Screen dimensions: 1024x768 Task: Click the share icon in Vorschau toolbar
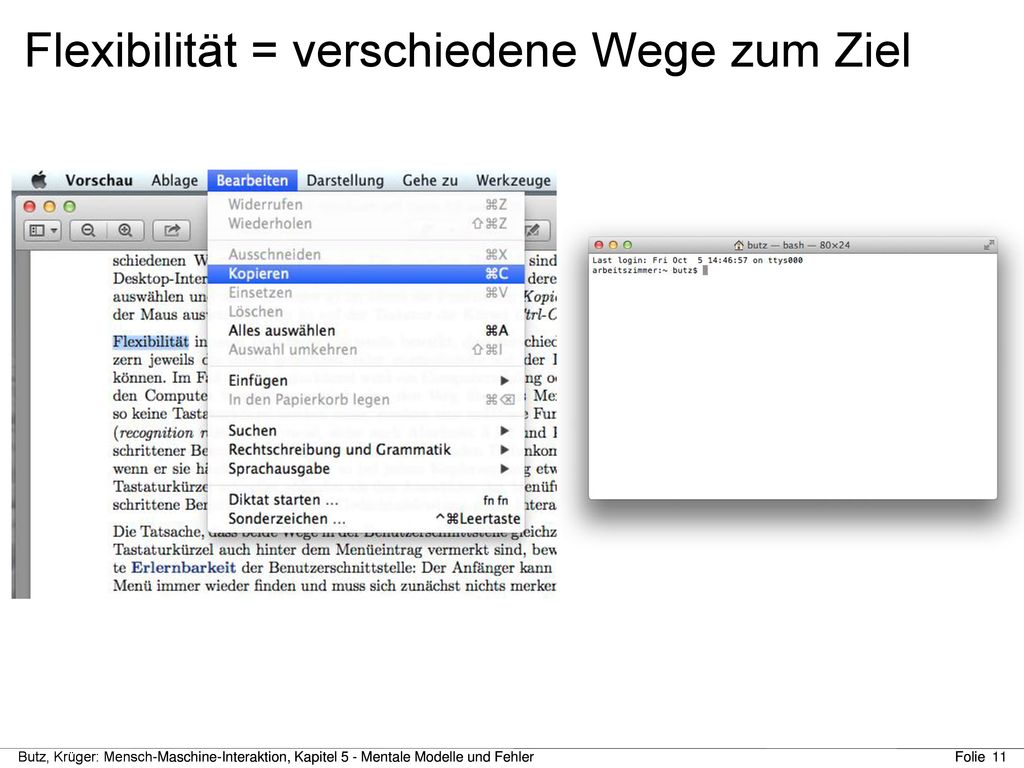pyautogui.click(x=172, y=230)
